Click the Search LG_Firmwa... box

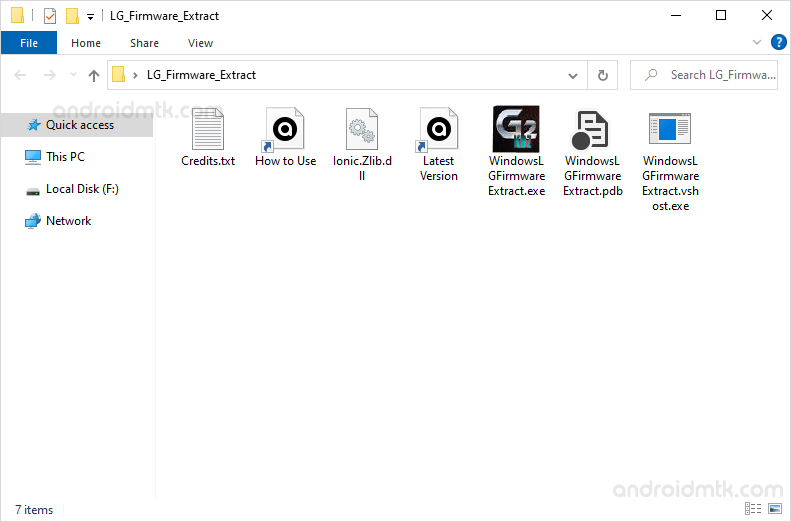[704, 75]
